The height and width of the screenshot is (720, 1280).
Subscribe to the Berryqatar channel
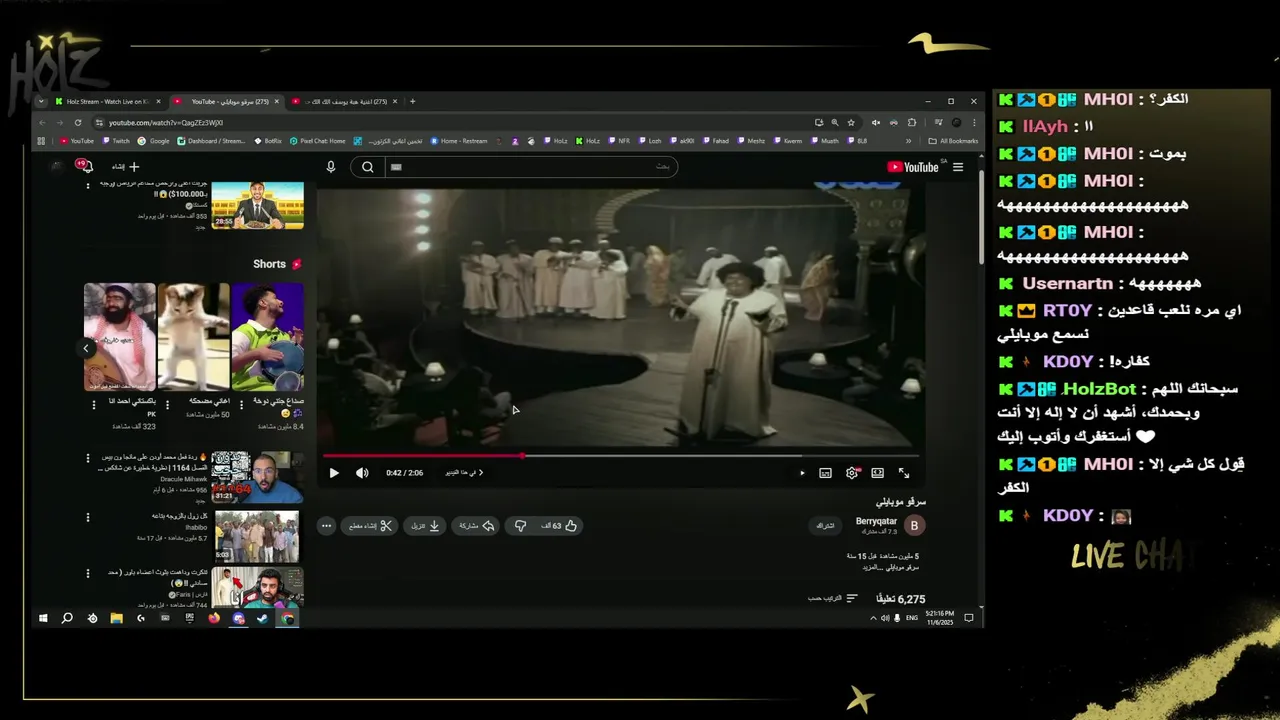pos(825,525)
